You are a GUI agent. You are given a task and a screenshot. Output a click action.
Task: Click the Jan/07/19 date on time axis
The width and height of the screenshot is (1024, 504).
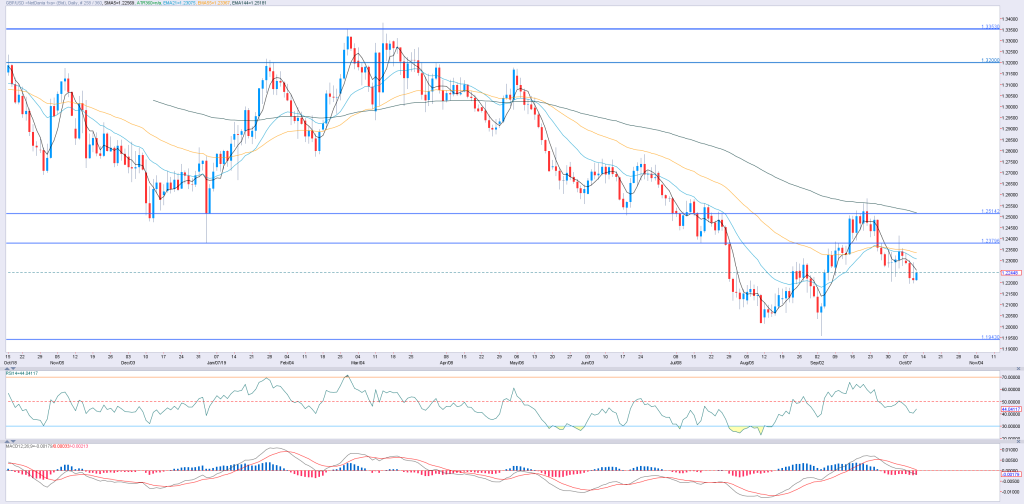[x=216, y=361]
